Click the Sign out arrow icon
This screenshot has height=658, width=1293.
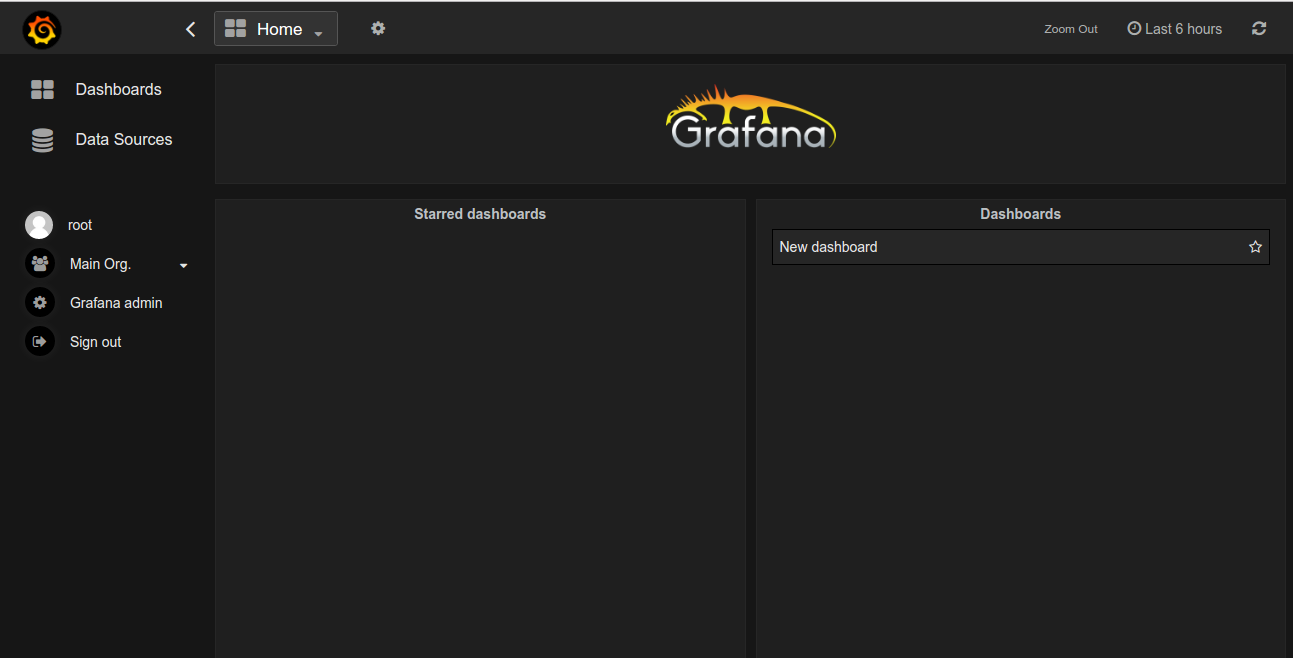[40, 342]
